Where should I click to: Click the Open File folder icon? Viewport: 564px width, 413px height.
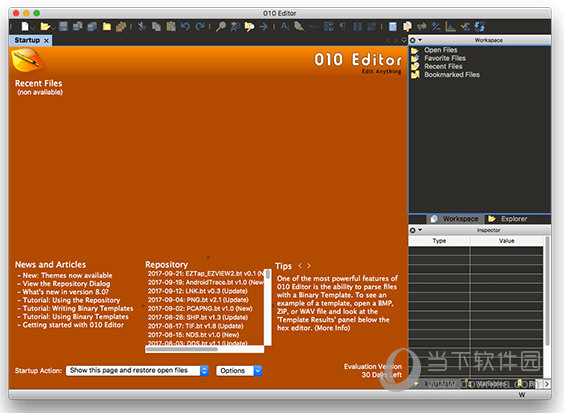[x=45, y=26]
